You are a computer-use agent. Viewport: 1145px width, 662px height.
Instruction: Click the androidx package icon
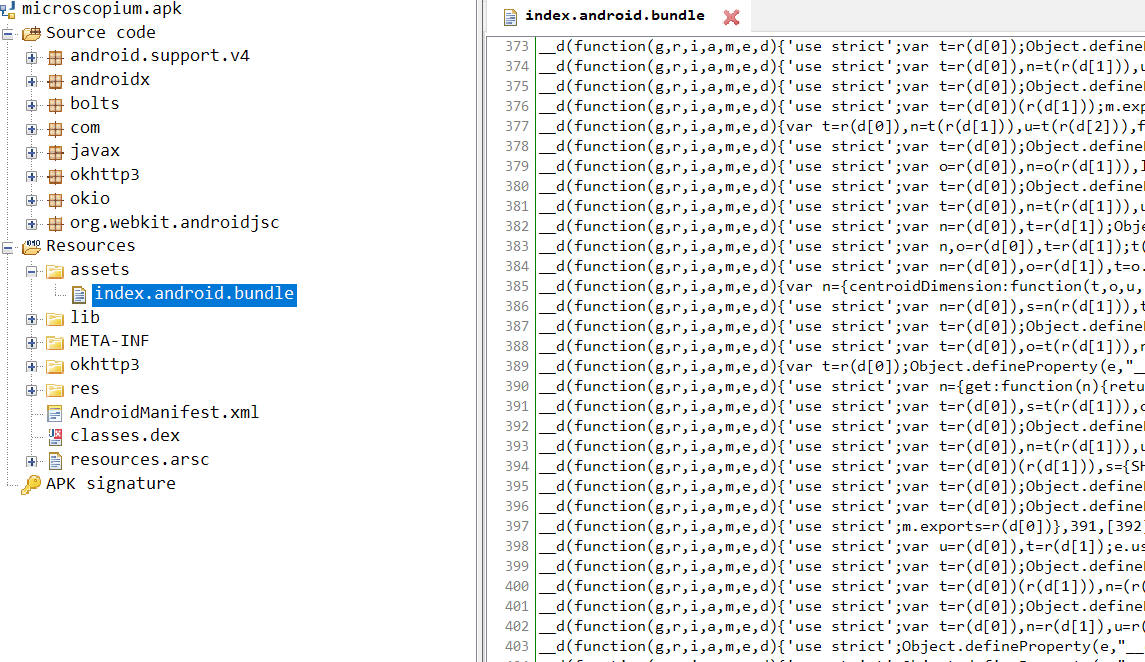pos(55,80)
